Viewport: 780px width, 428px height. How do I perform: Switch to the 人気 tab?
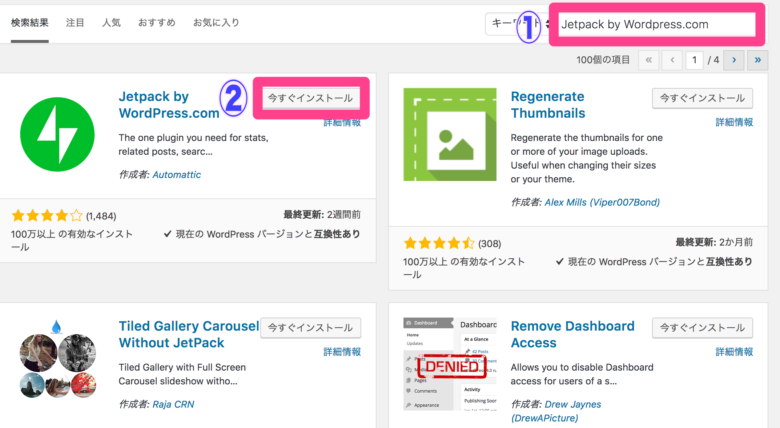tap(111, 23)
